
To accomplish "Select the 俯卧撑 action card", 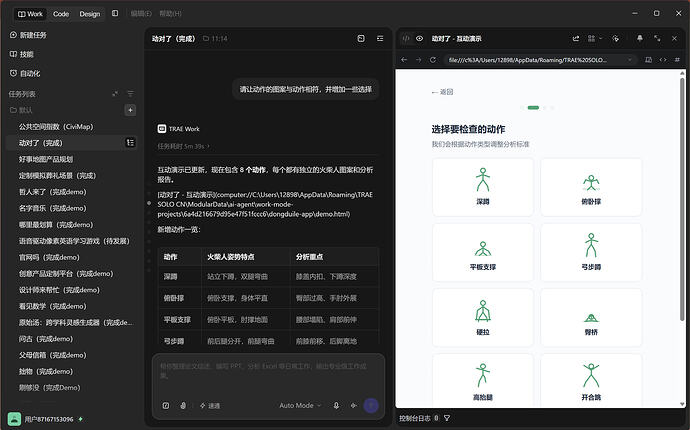I will point(591,187).
